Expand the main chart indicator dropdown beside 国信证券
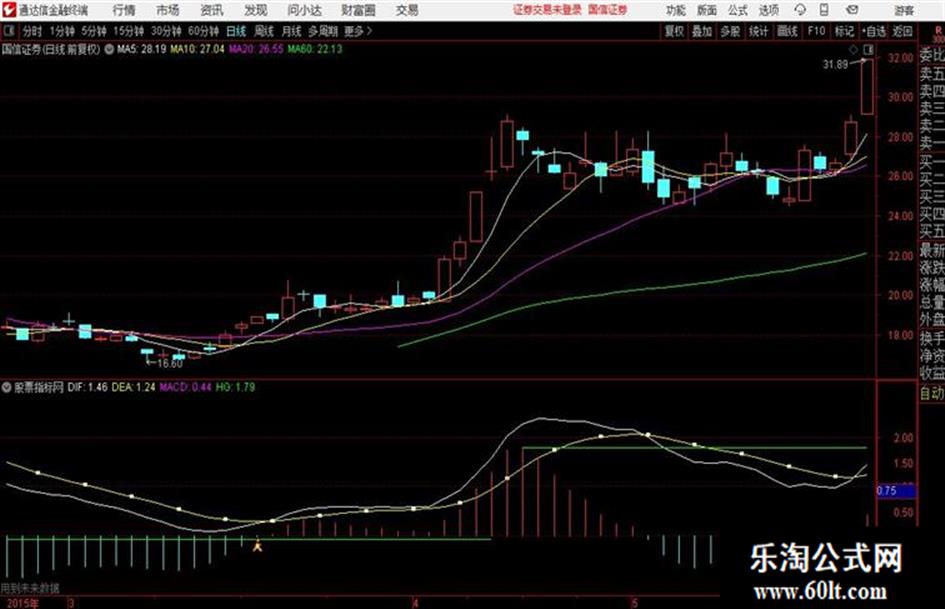The height and width of the screenshot is (609, 945). (x=109, y=49)
